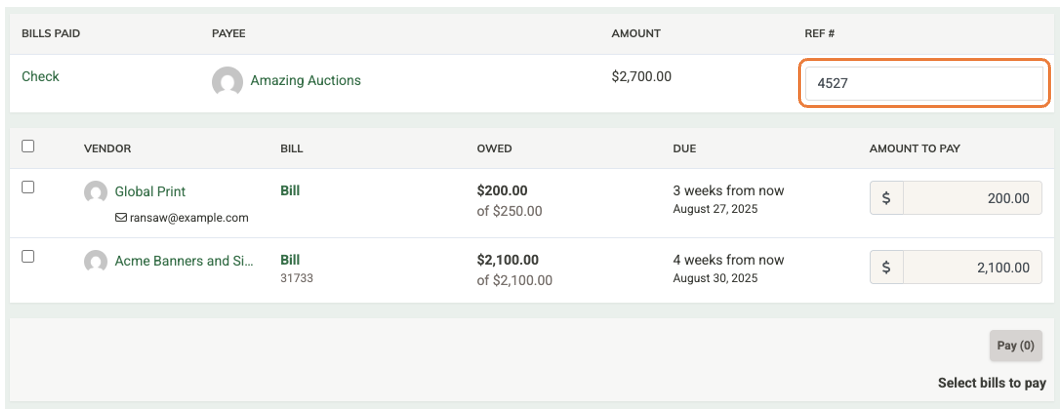Viewport: 1064px width, 413px height.
Task: Click the Global Print vendor avatar icon
Action: pyautogui.click(x=96, y=192)
